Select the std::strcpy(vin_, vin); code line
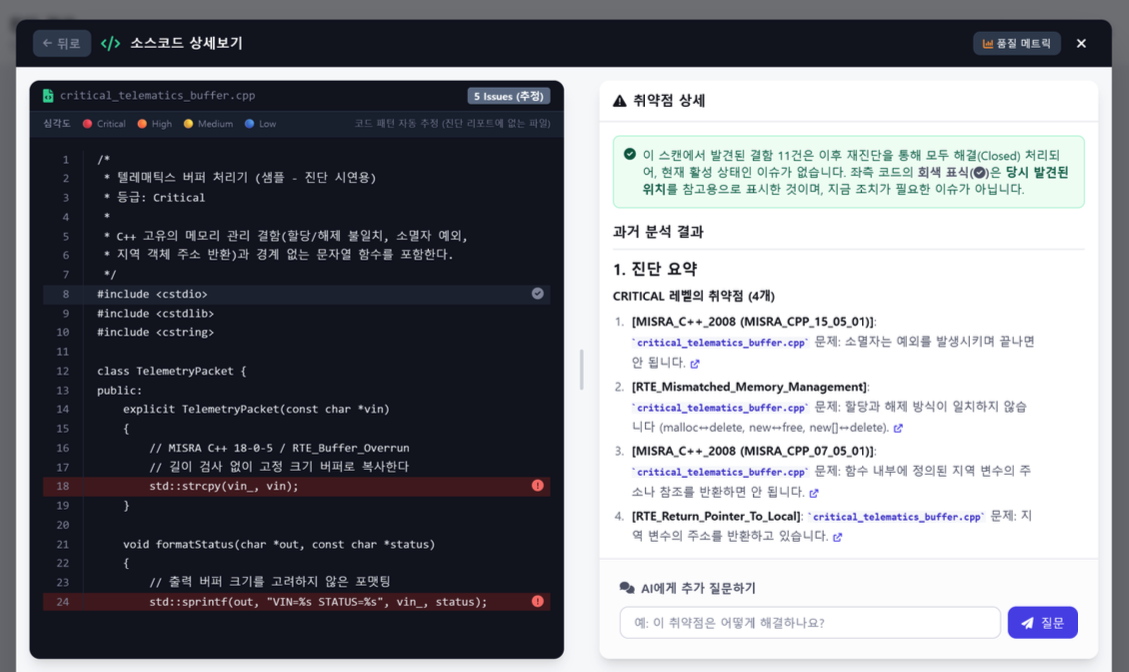Image resolution: width=1129 pixels, height=672 pixels. coord(297,486)
